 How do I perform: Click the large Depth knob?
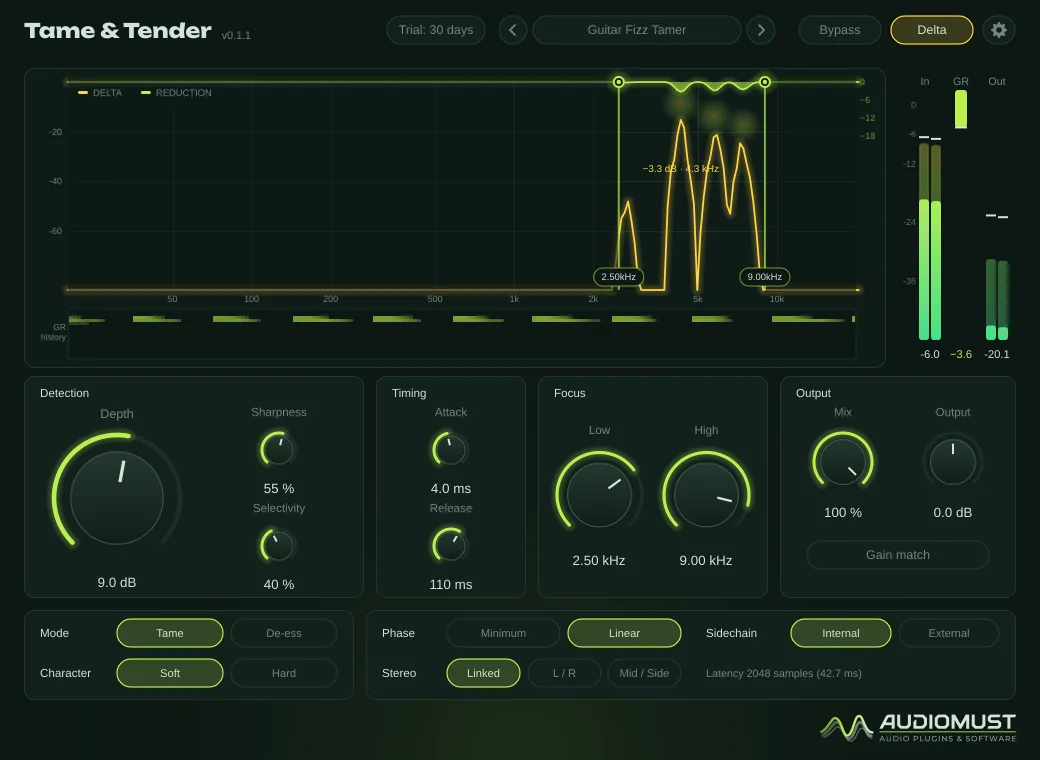coord(117,497)
